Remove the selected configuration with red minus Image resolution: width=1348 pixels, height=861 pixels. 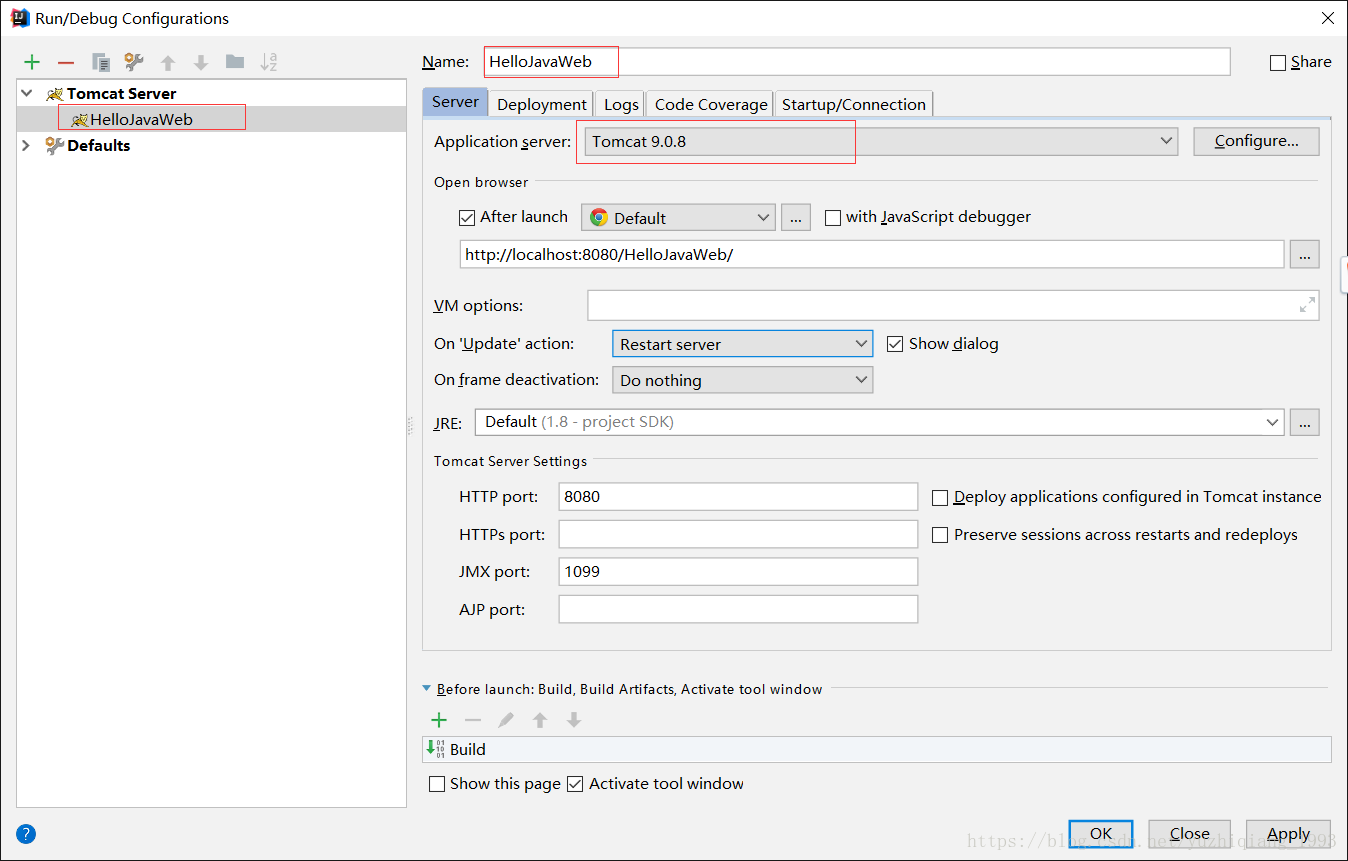tap(66, 62)
